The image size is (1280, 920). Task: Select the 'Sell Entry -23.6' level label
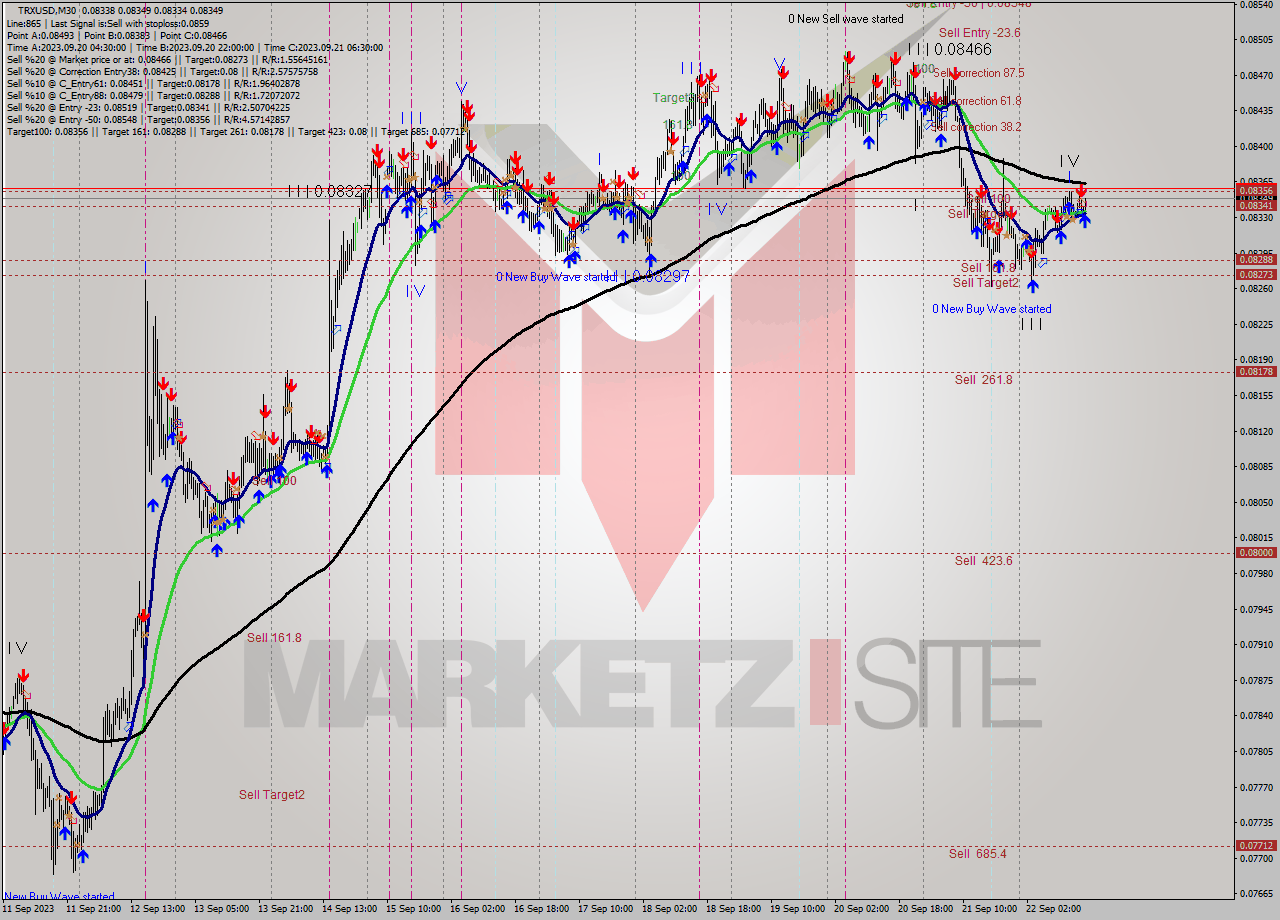coord(980,33)
